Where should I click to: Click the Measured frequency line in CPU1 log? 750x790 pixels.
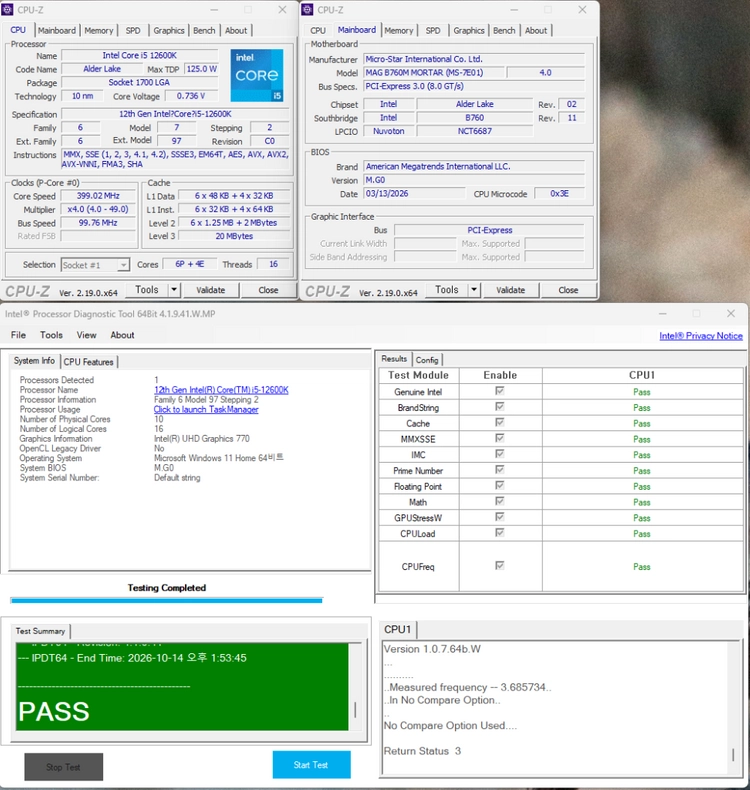coord(467,687)
